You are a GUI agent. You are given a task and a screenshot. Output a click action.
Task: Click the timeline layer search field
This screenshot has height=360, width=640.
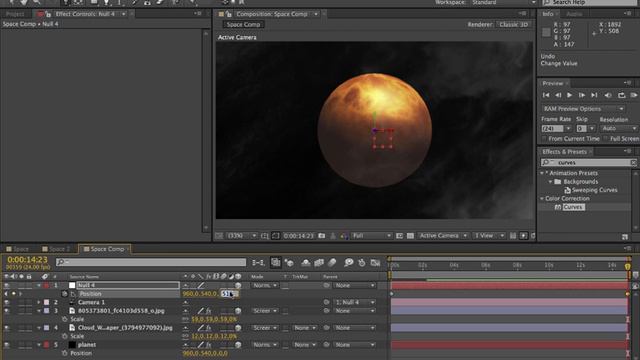151,262
